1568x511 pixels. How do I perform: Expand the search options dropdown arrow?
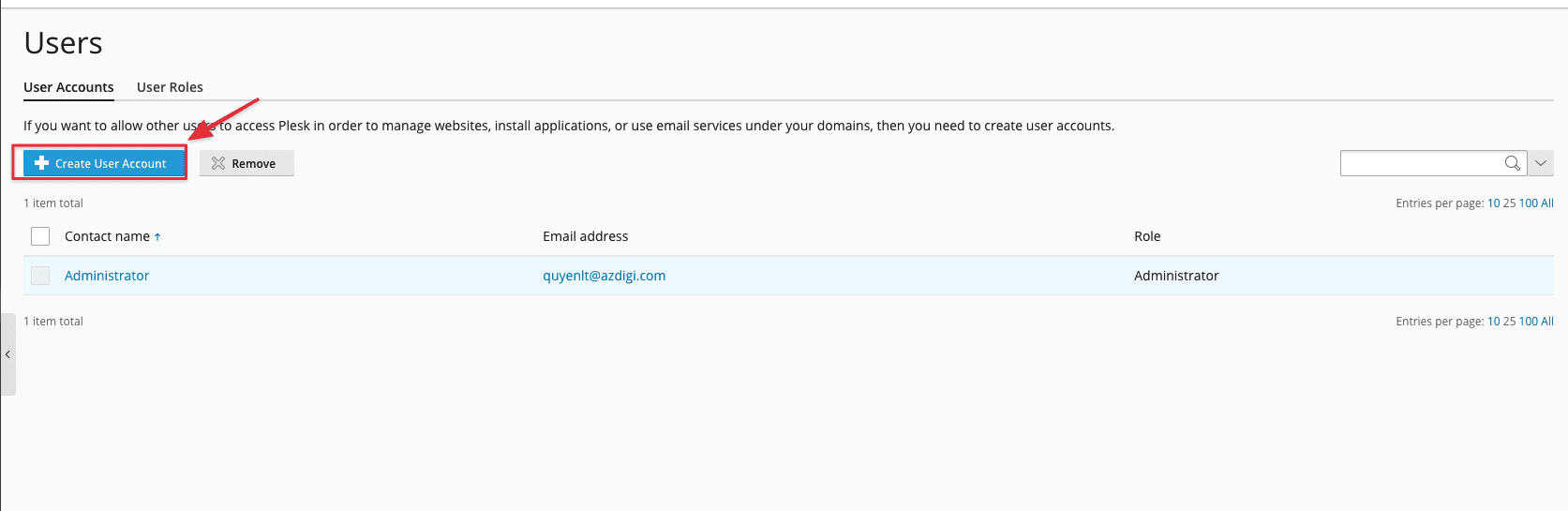[x=1541, y=163]
